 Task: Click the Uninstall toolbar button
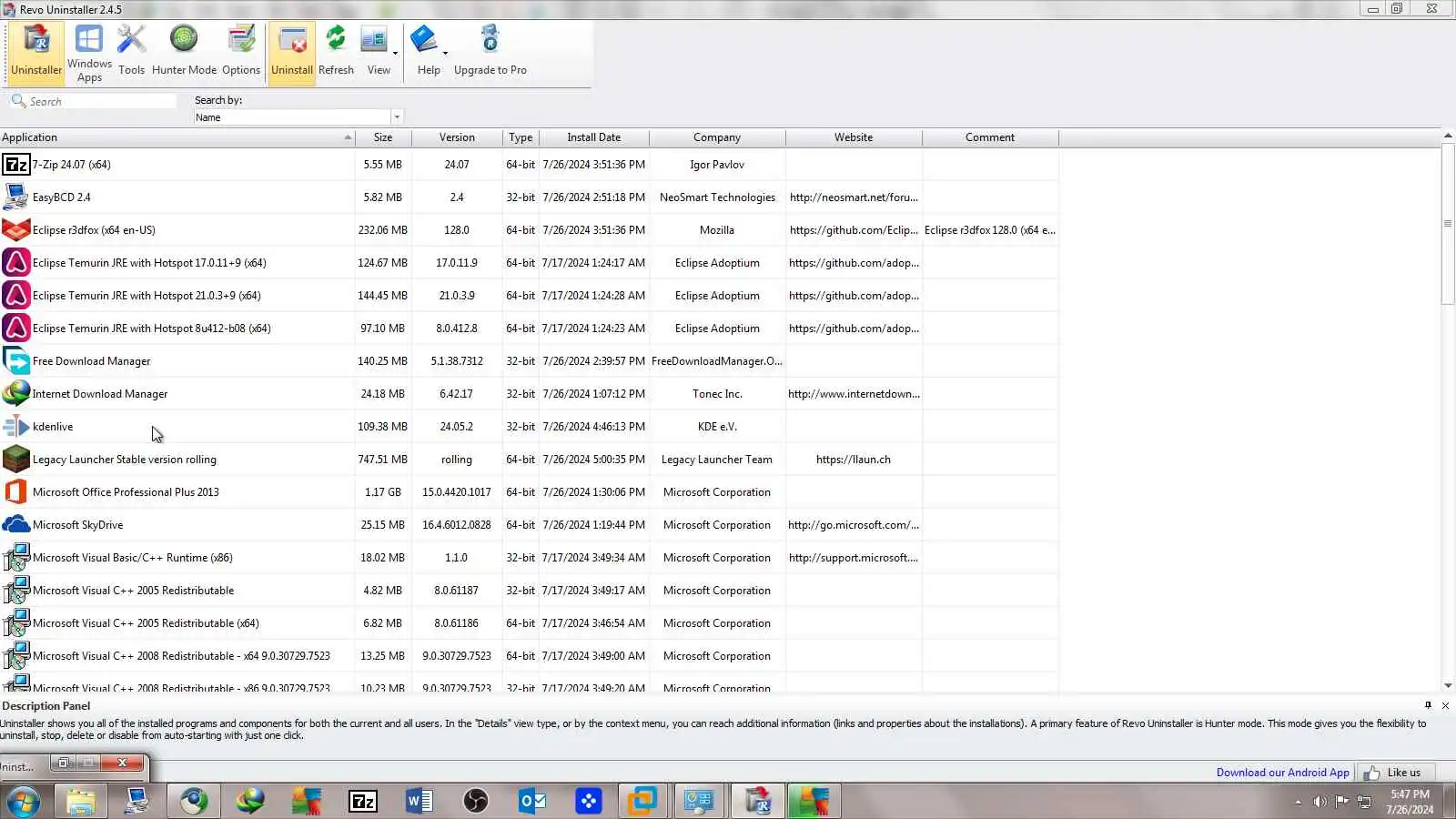292,53
